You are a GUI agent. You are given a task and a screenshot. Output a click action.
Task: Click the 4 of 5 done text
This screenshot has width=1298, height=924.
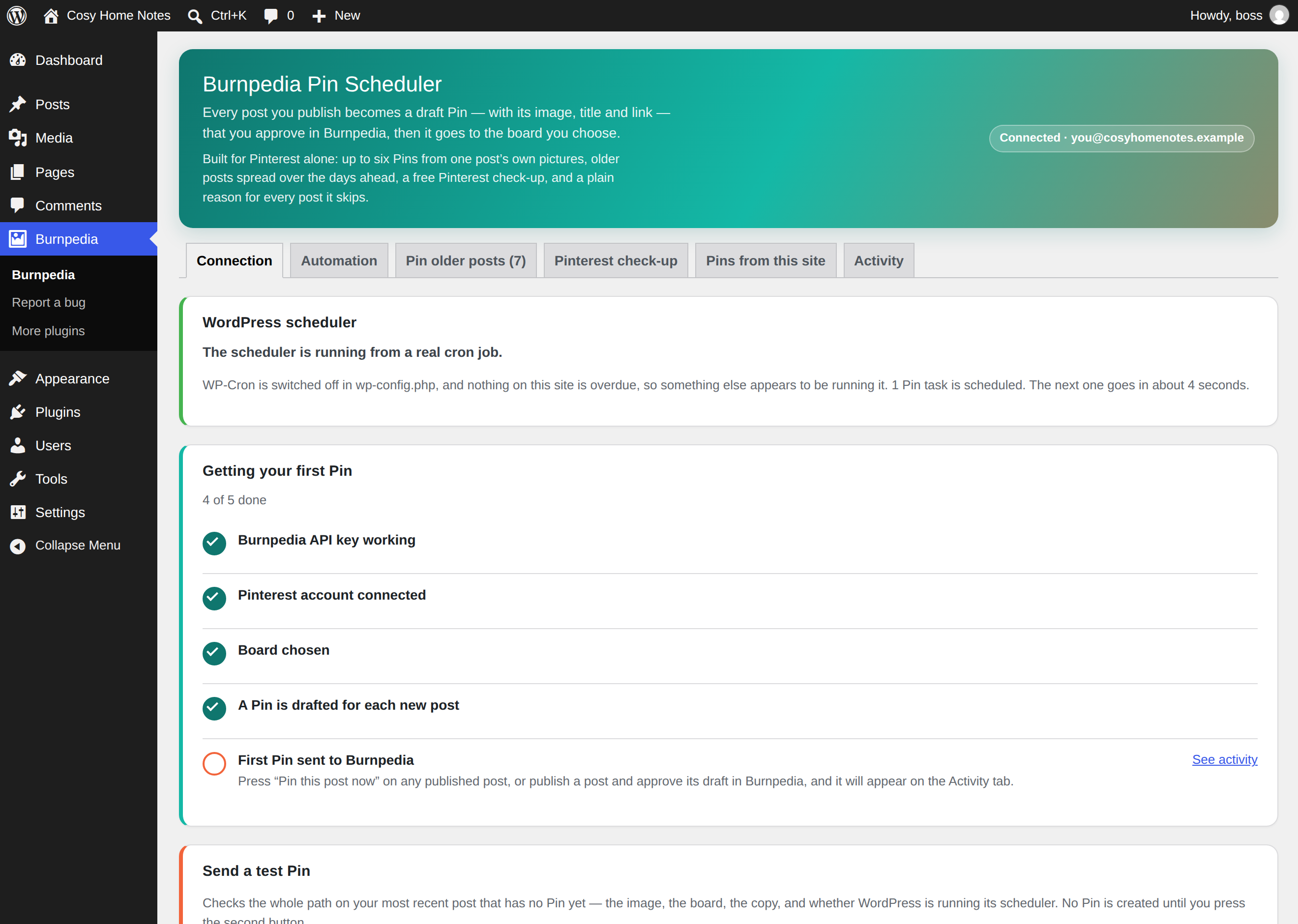[x=235, y=500]
